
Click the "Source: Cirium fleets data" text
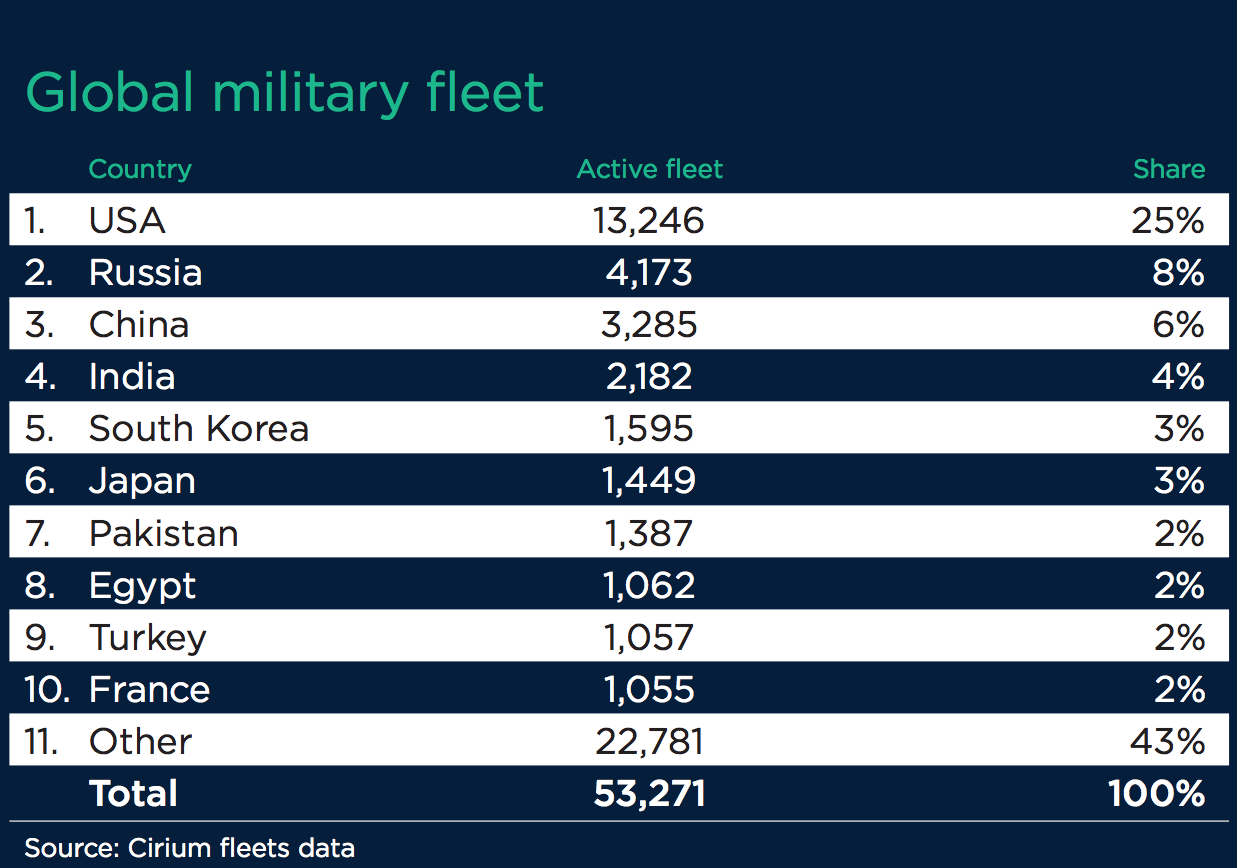(x=189, y=849)
